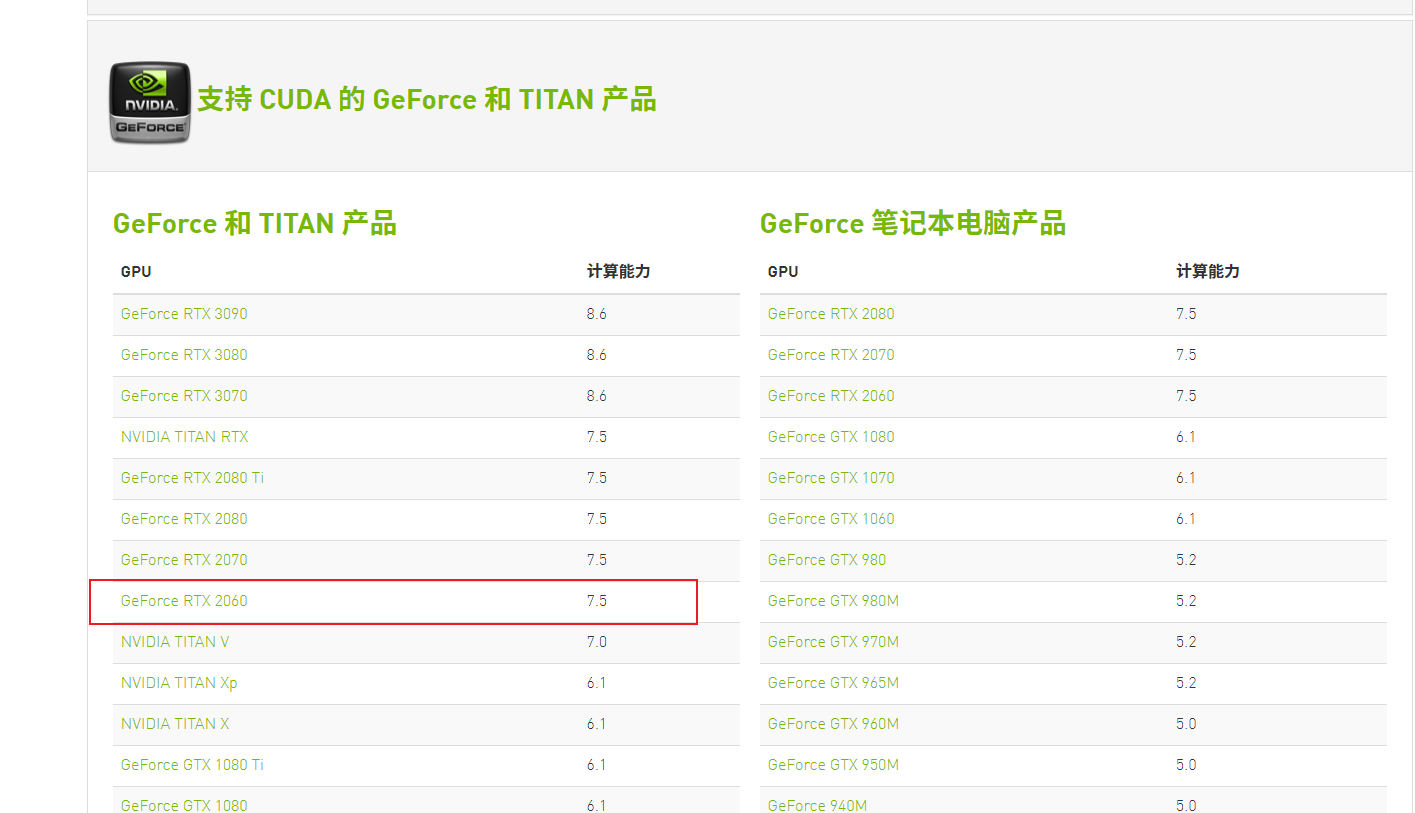Open GeForce RTX 2070 in the desktop GeForce and TITAN table
The width and height of the screenshot is (1415, 813).
(184, 560)
